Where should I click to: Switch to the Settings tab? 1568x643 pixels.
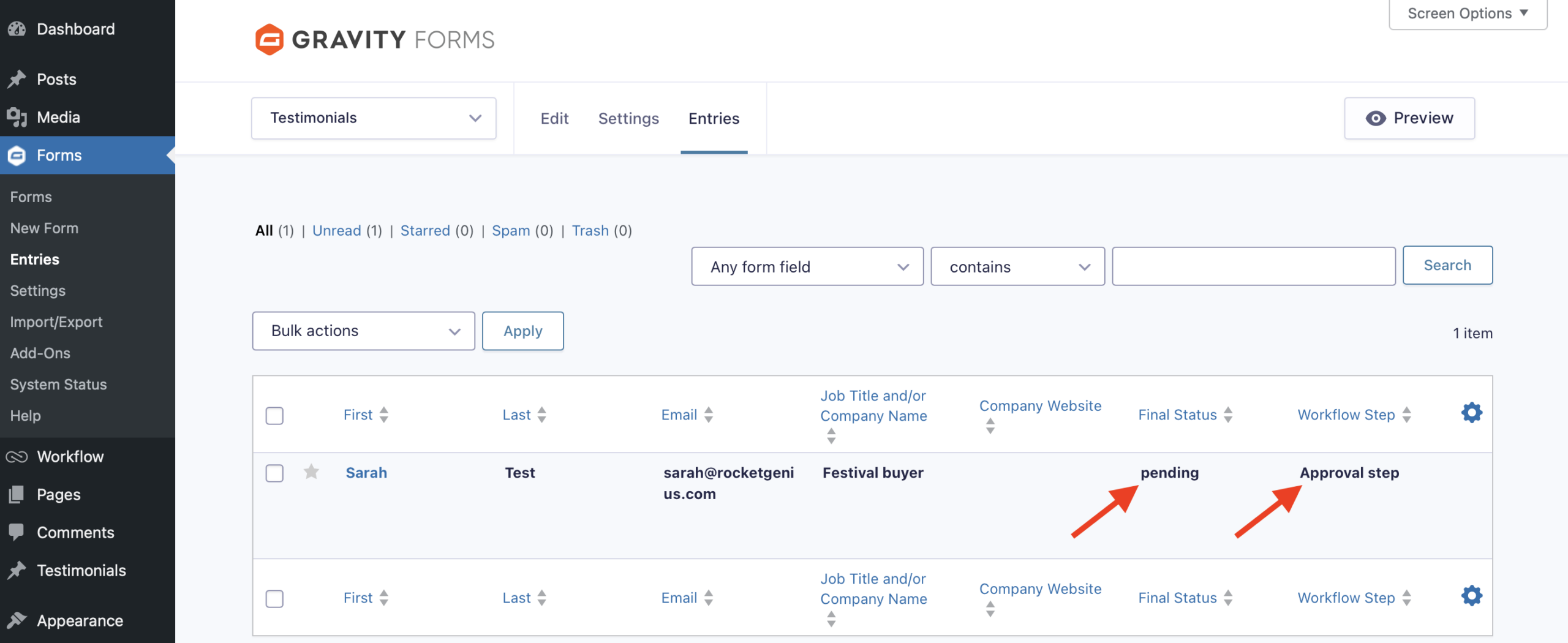point(628,118)
